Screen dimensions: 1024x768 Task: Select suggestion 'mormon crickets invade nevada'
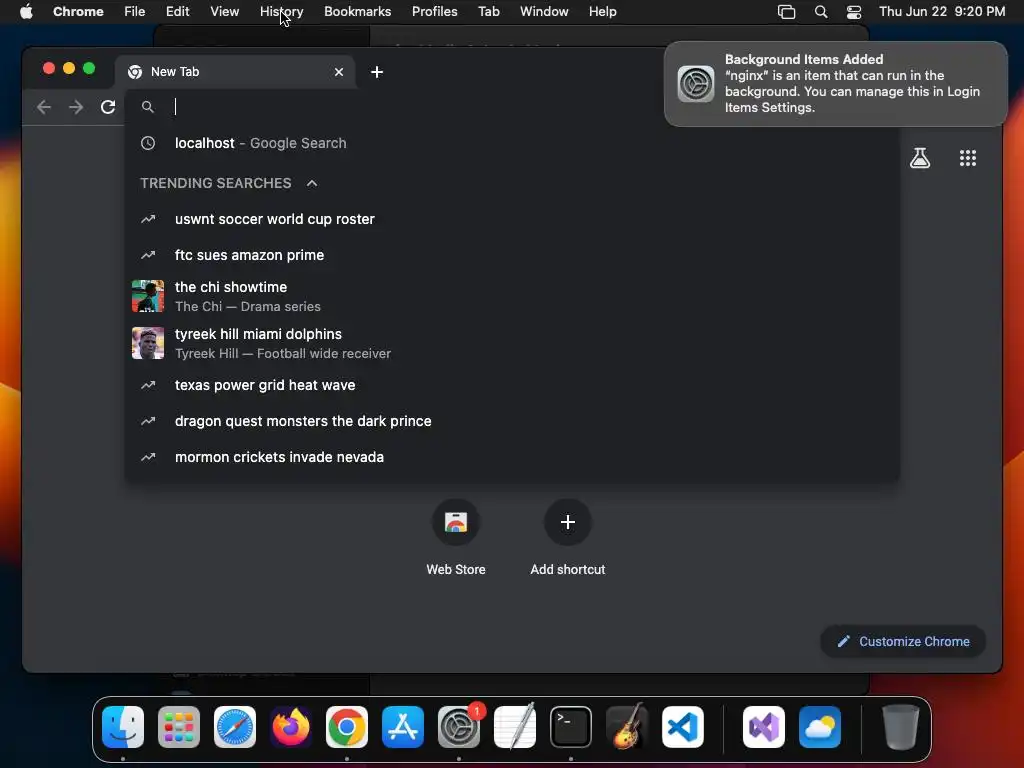coord(512,457)
